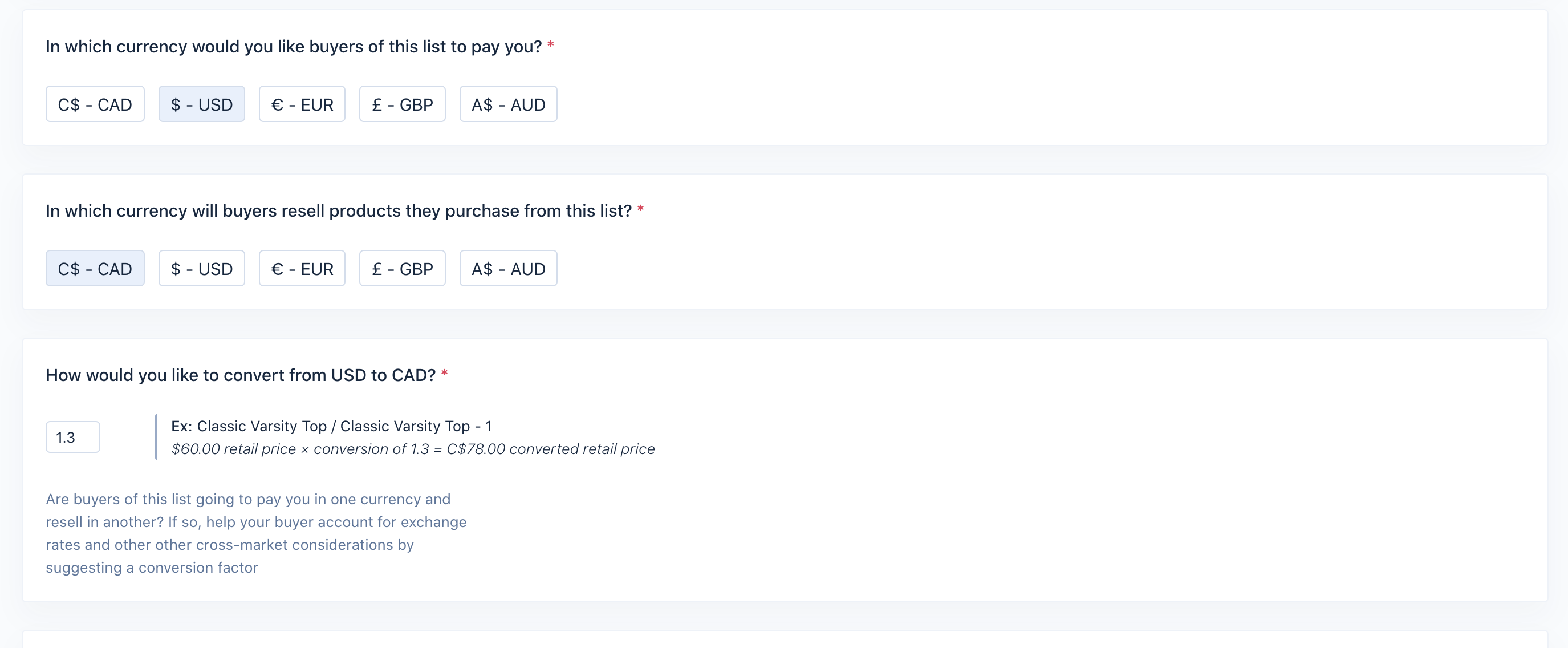Click the USD to CAD conversion heading
Image resolution: width=1568 pixels, height=648 pixels.
coord(241,376)
